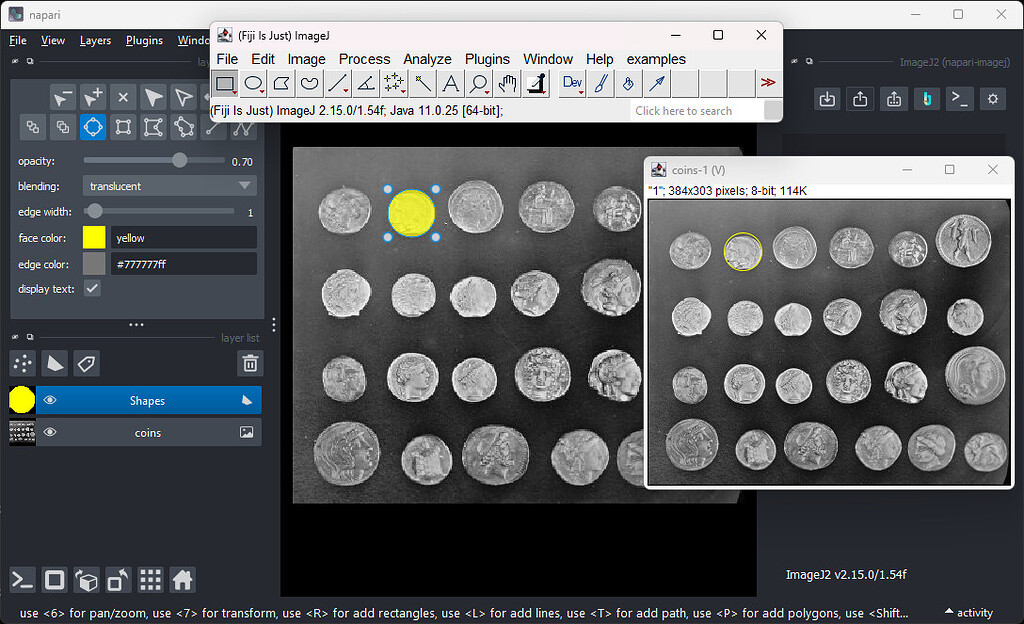Click the delete selected shapes trash icon
The height and width of the screenshot is (624, 1024).
[250, 363]
